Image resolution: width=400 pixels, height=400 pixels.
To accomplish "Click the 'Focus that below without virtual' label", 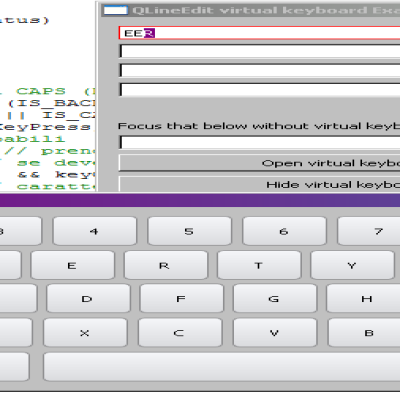I will coord(259,126).
